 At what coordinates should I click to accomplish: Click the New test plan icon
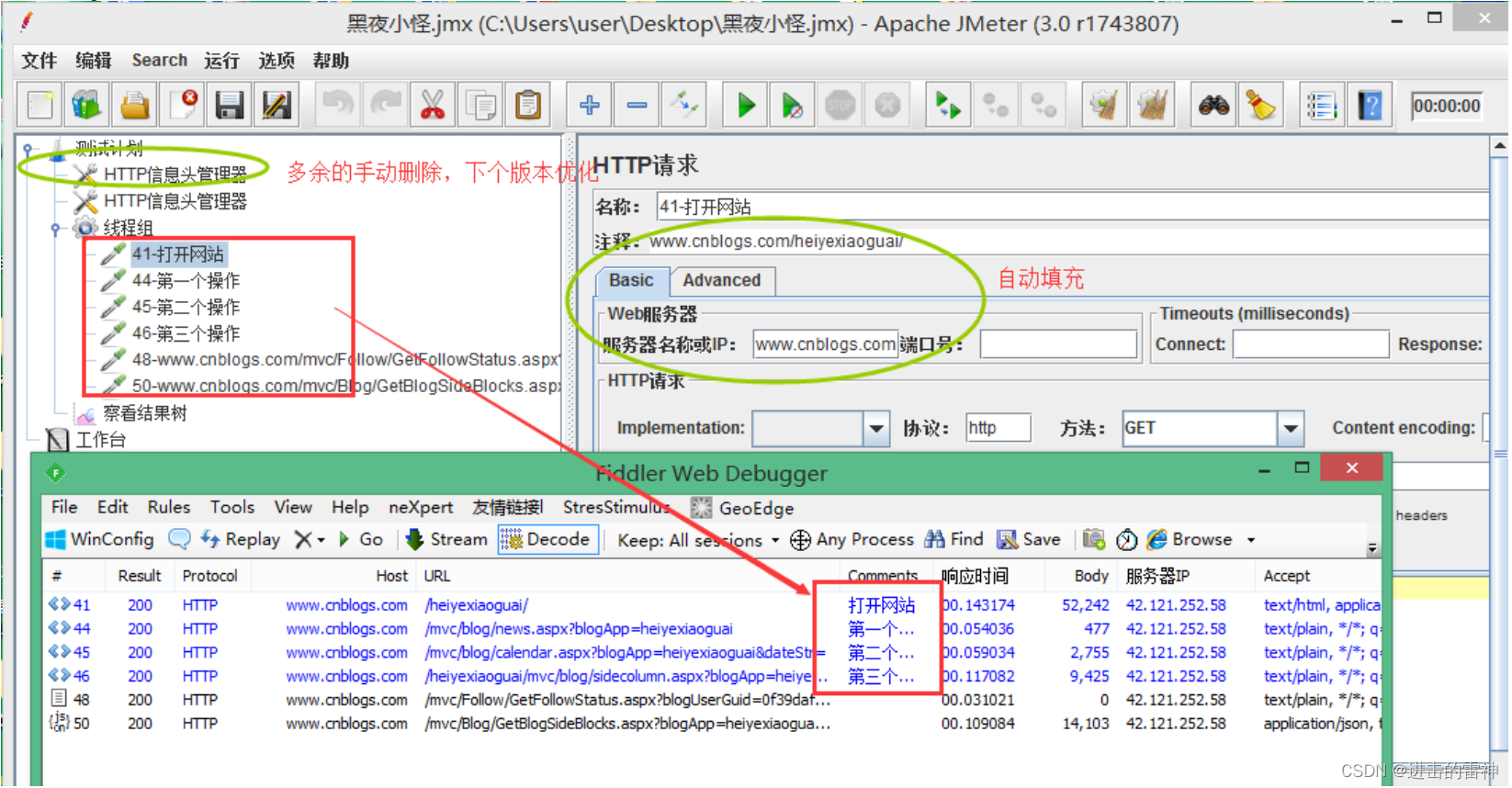40,106
